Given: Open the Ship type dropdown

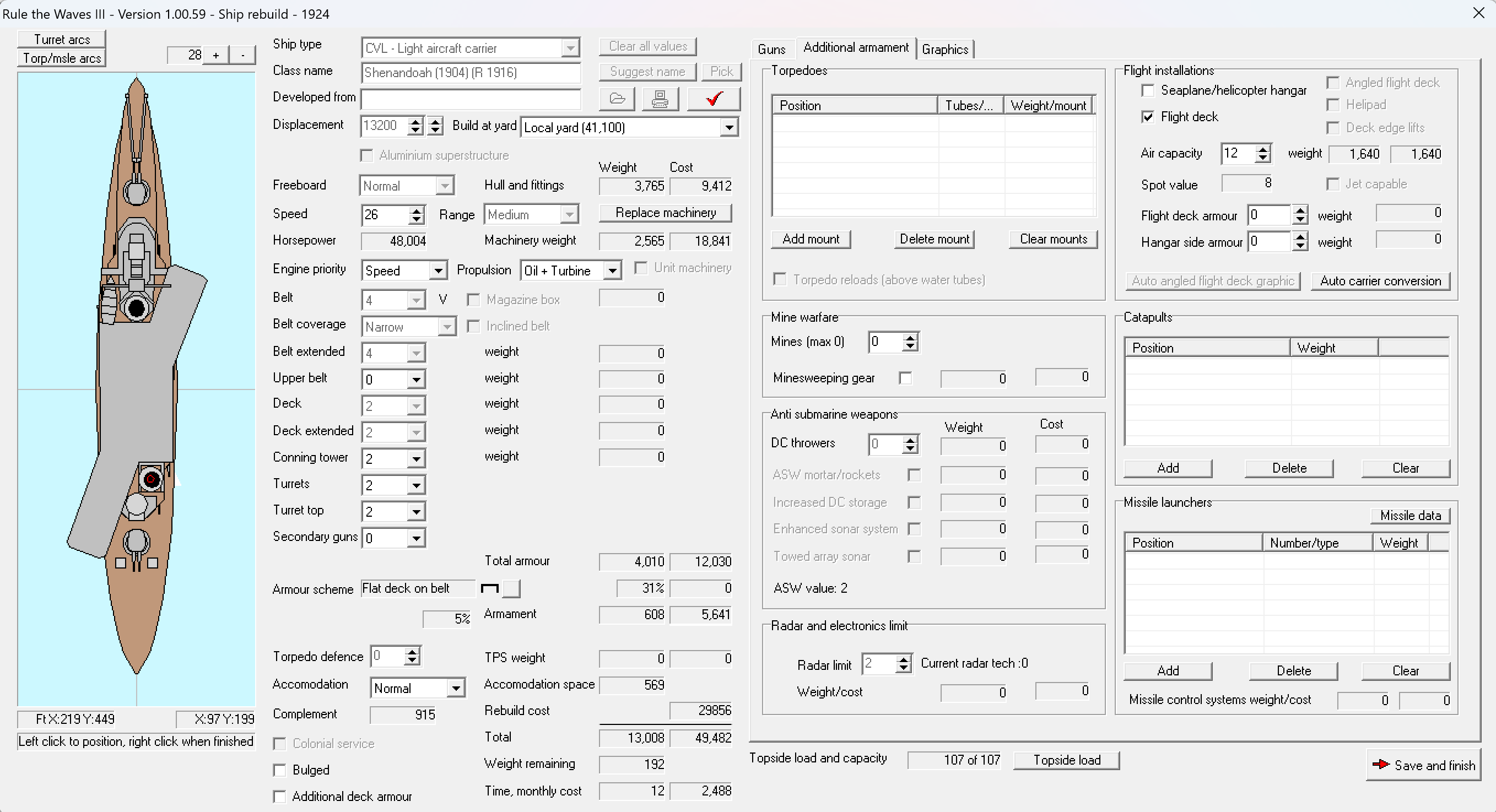Looking at the screenshot, I should coord(570,48).
